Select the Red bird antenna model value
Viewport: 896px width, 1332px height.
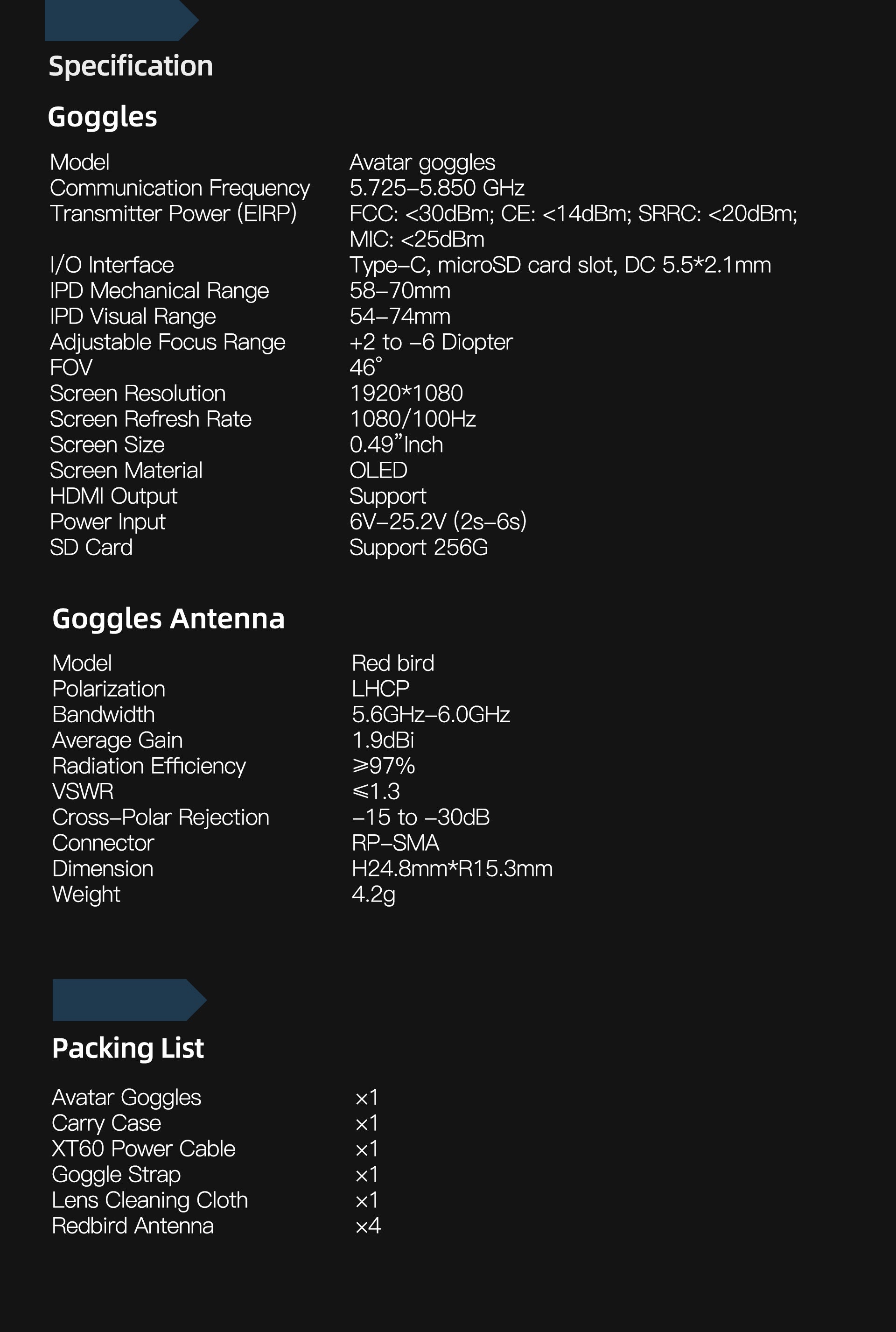coord(393,663)
